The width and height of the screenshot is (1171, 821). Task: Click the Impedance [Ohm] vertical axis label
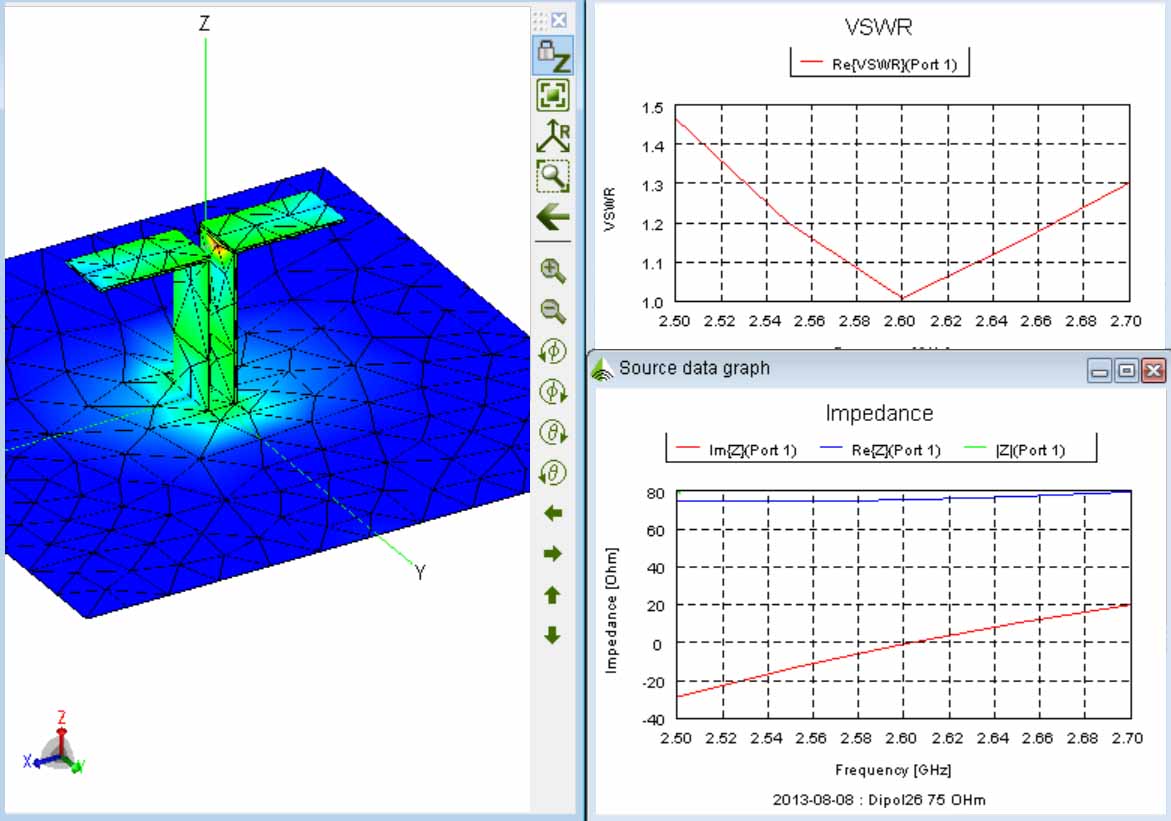[x=612, y=611]
